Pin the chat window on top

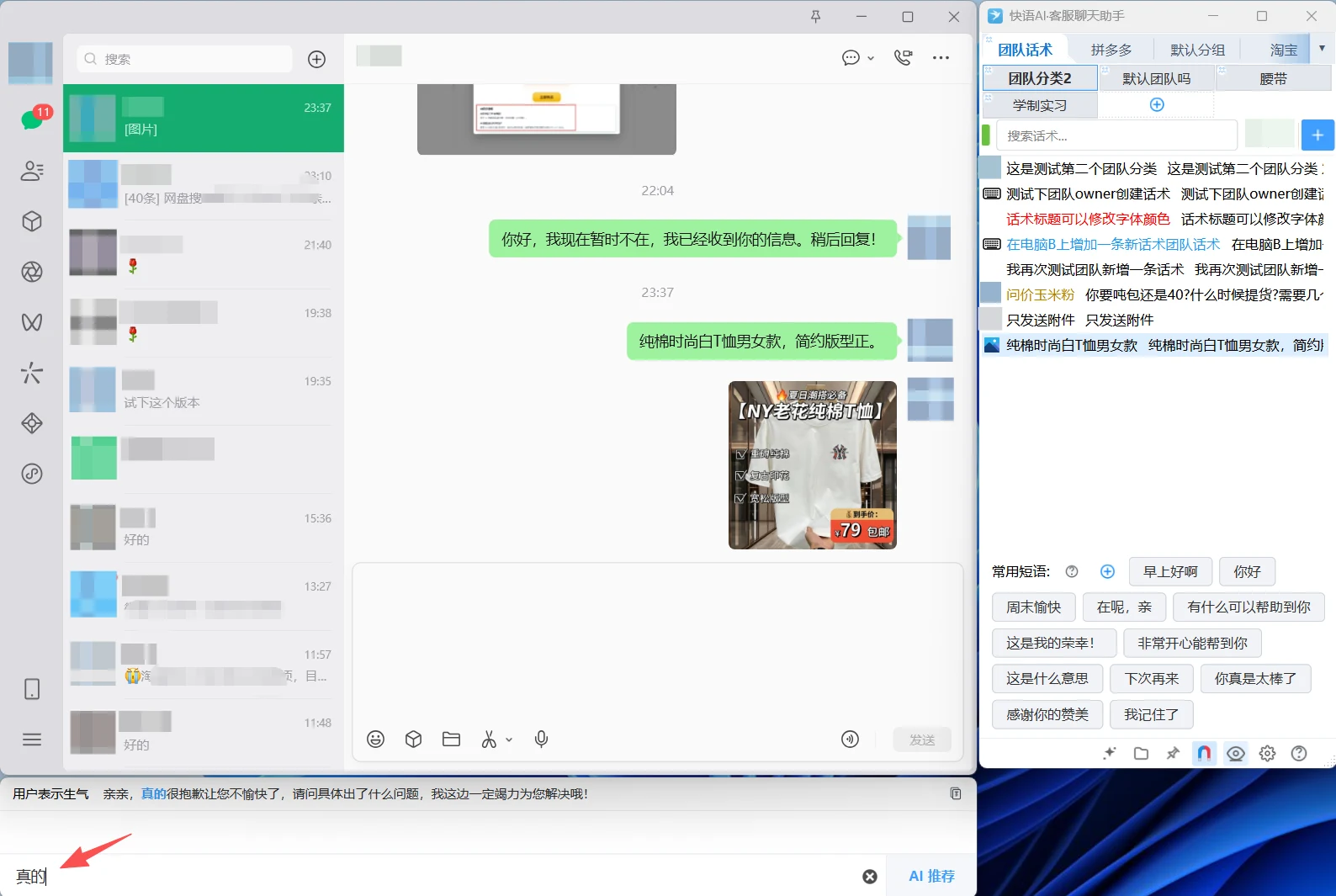coord(815,17)
